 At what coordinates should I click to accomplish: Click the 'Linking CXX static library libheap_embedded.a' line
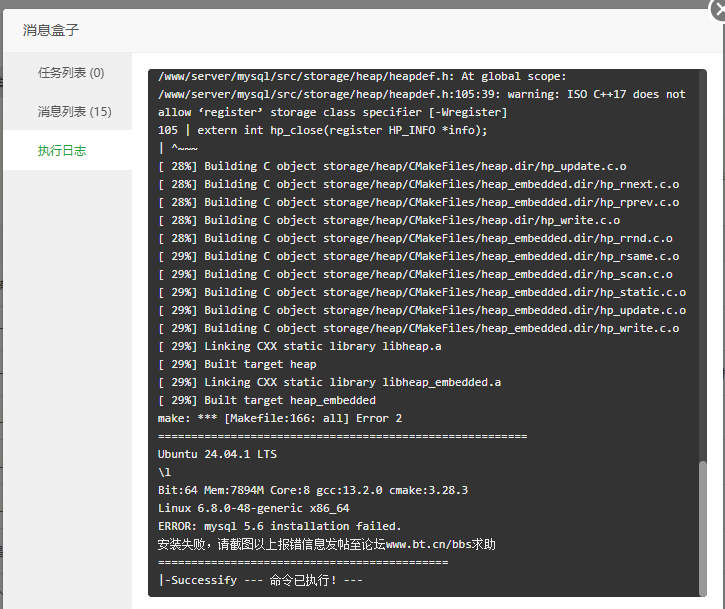click(329, 382)
